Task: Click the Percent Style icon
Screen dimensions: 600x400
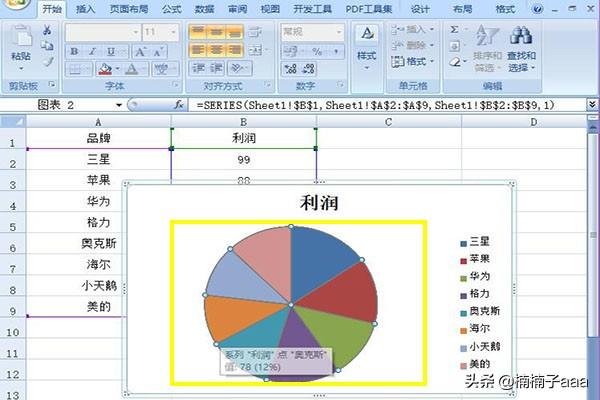Action: (x=317, y=51)
